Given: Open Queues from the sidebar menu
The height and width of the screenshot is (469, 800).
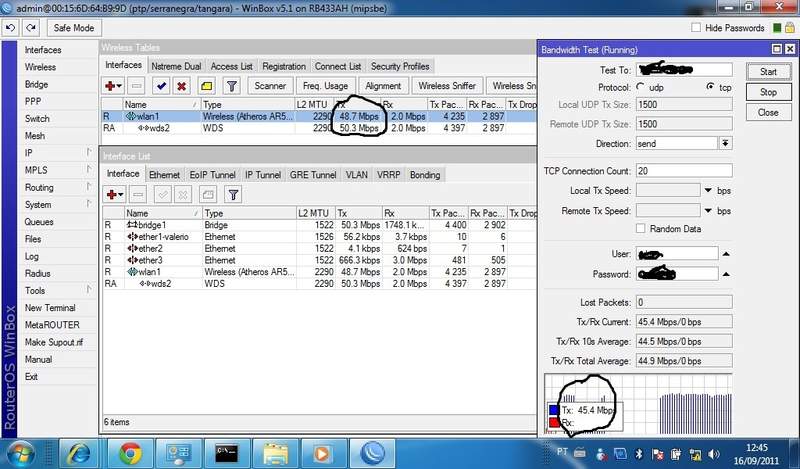Looking at the screenshot, I should pos(39,221).
